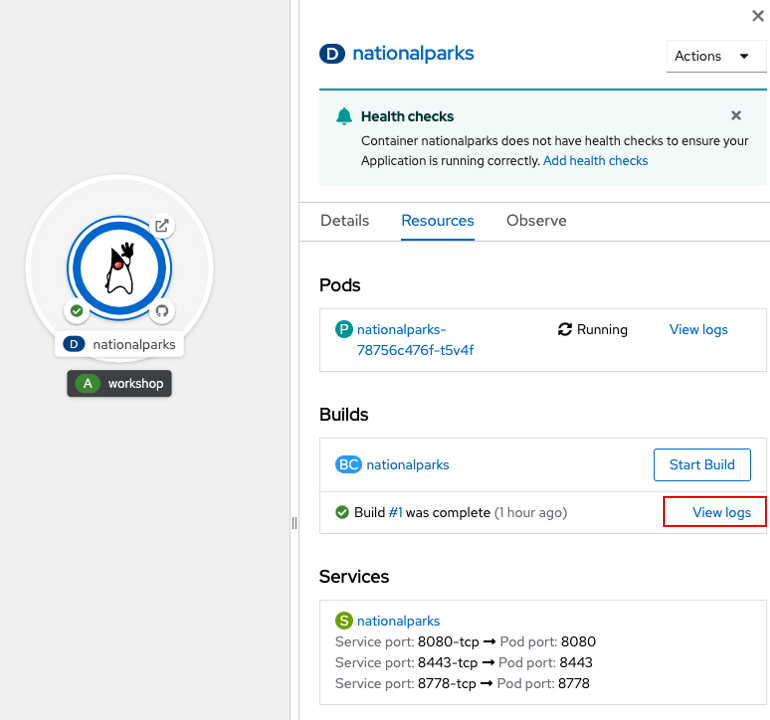Viewport: 770px width, 720px height.
Task: Click the Deployment D badge beside the title
Action: 332,54
